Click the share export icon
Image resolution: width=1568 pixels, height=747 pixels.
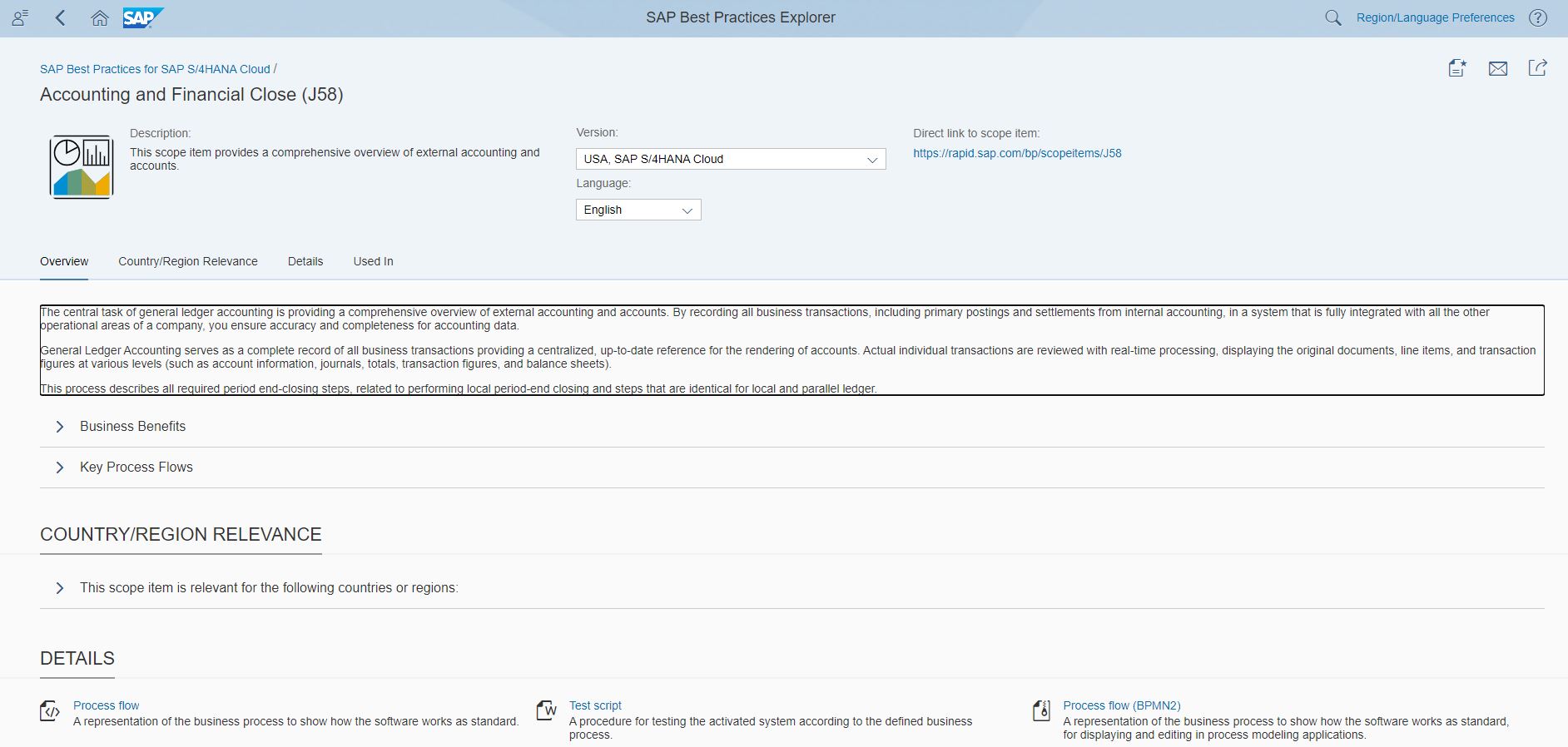(x=1537, y=68)
